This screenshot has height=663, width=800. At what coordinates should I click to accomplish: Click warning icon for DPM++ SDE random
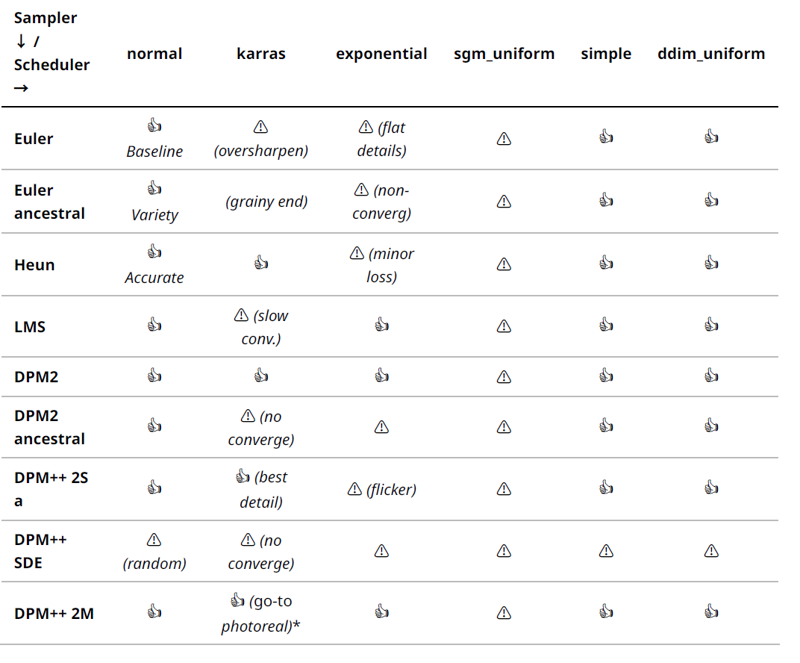[154, 539]
